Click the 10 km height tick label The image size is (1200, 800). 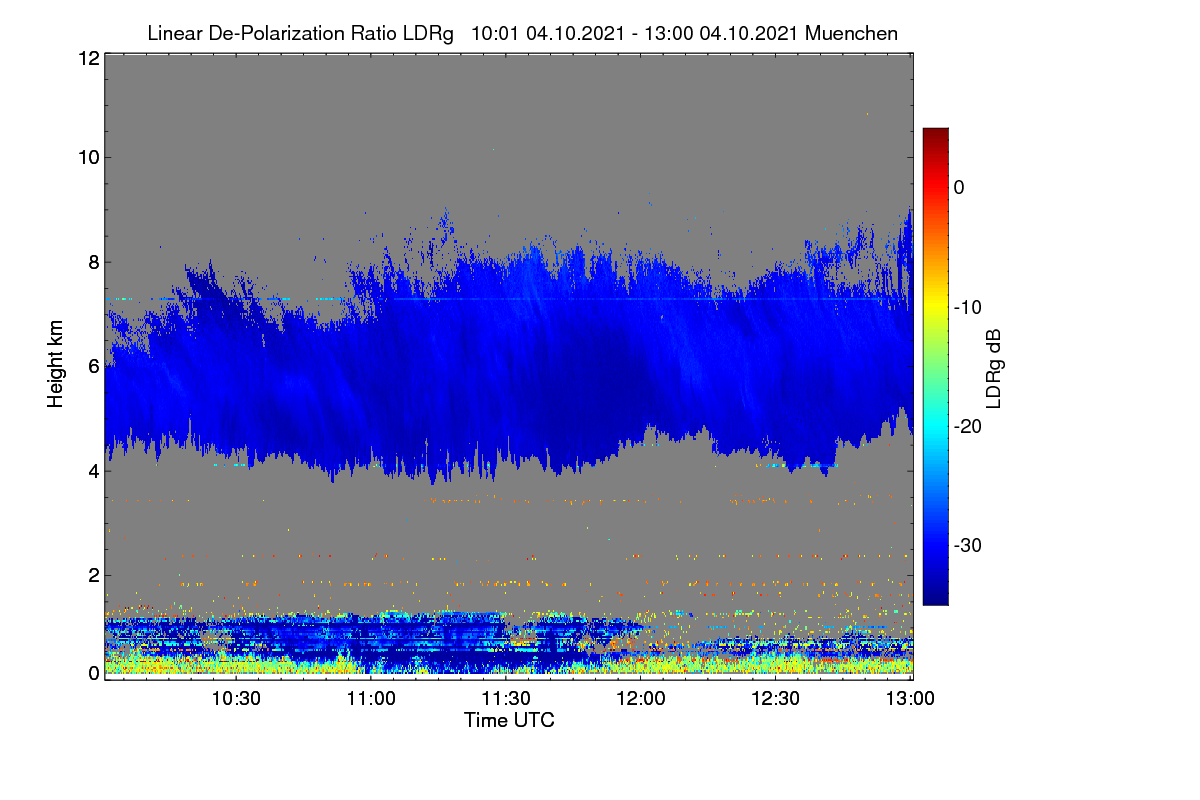click(x=88, y=156)
